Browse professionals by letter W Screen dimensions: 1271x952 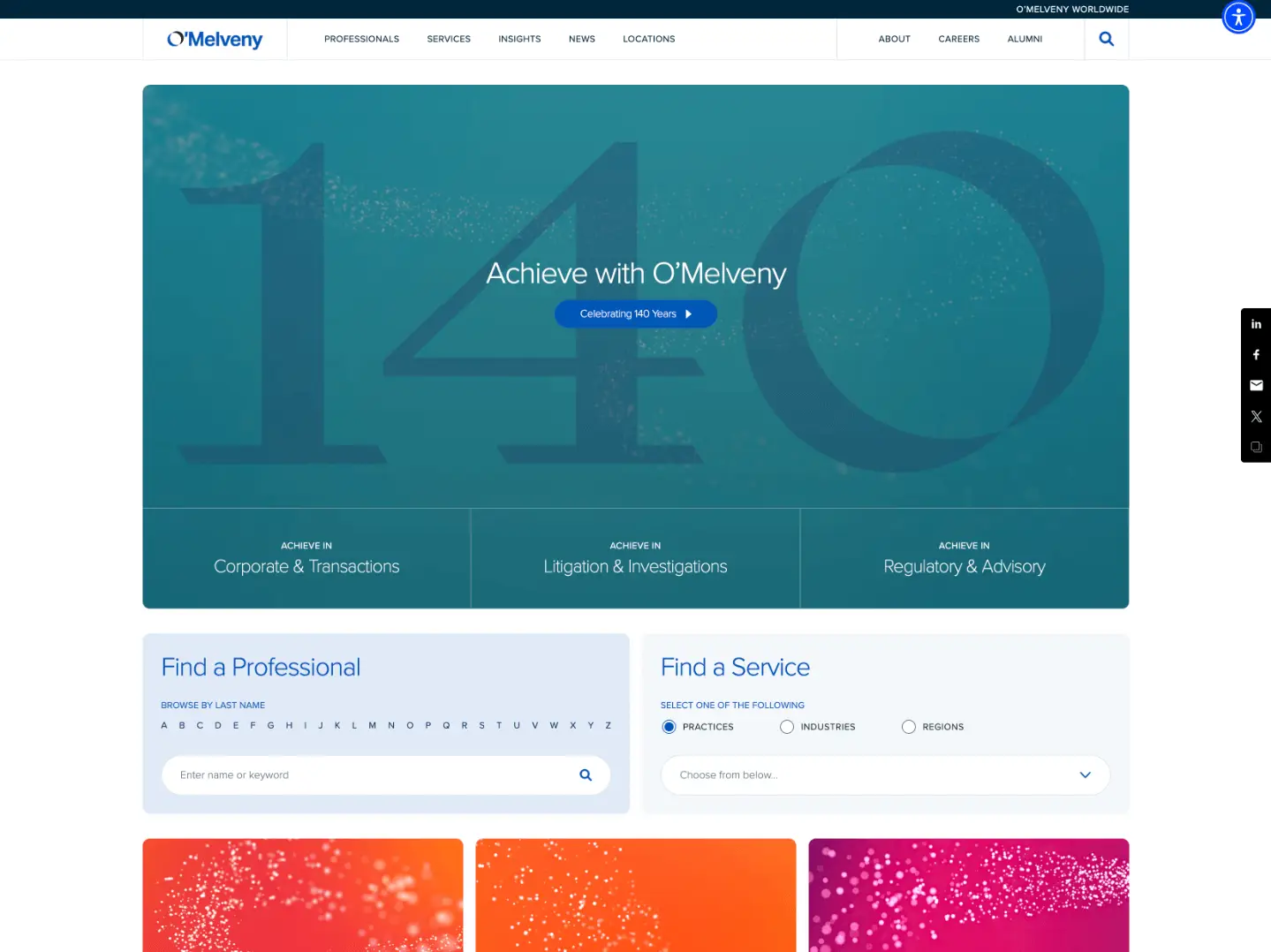pyautogui.click(x=554, y=725)
